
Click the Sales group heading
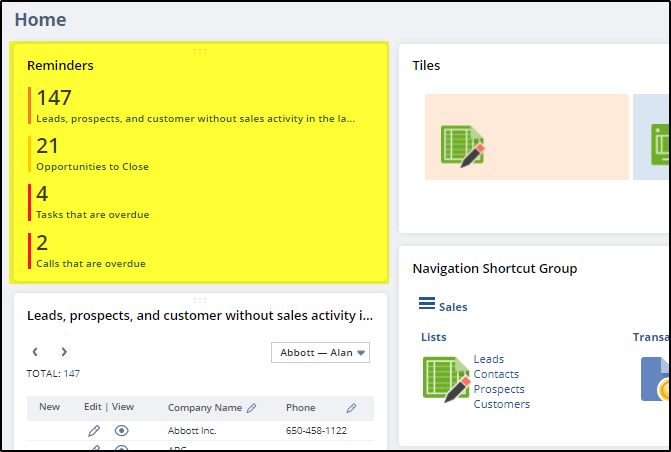click(453, 307)
